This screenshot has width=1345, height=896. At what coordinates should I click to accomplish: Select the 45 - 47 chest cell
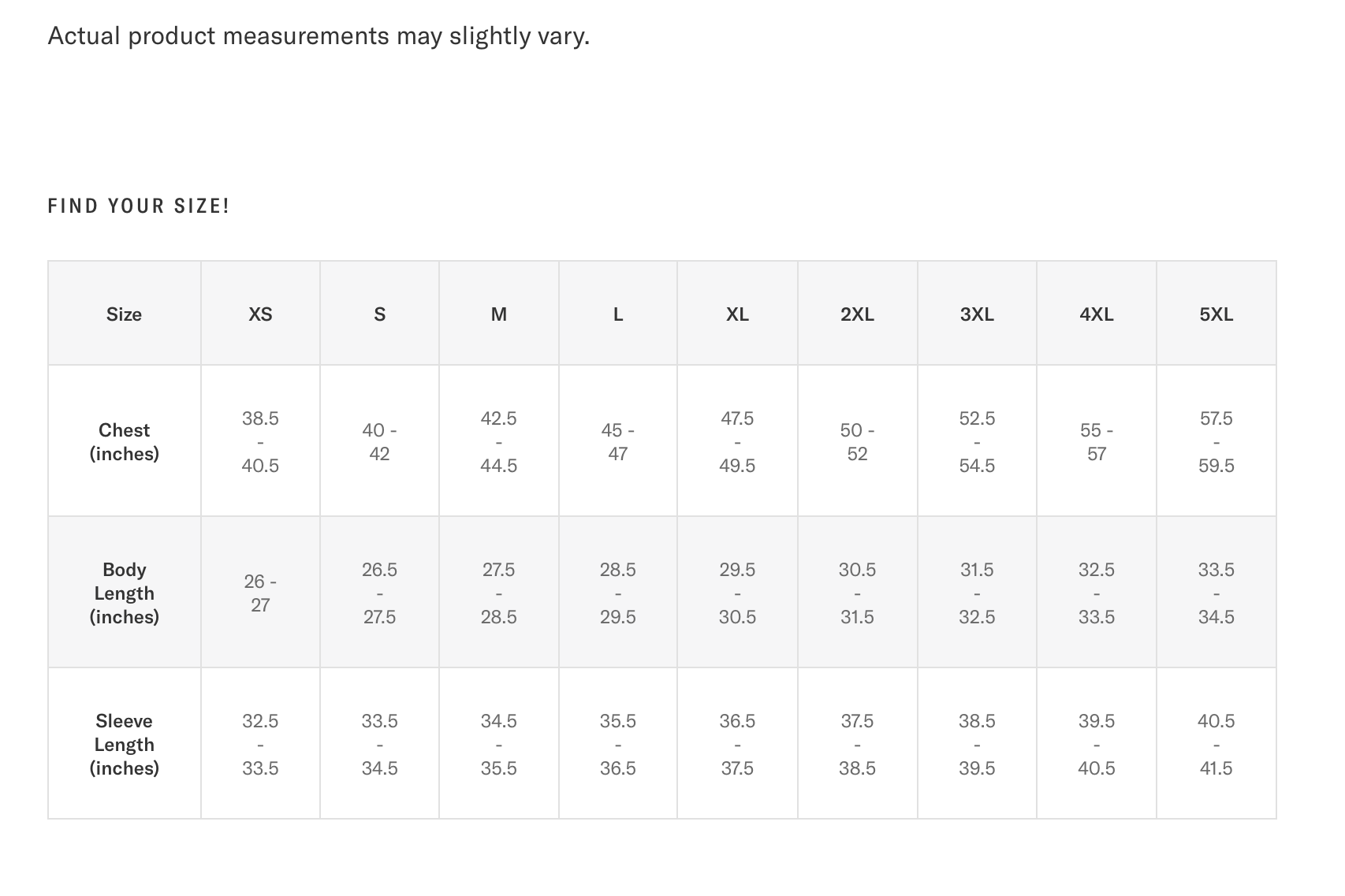[x=618, y=441]
